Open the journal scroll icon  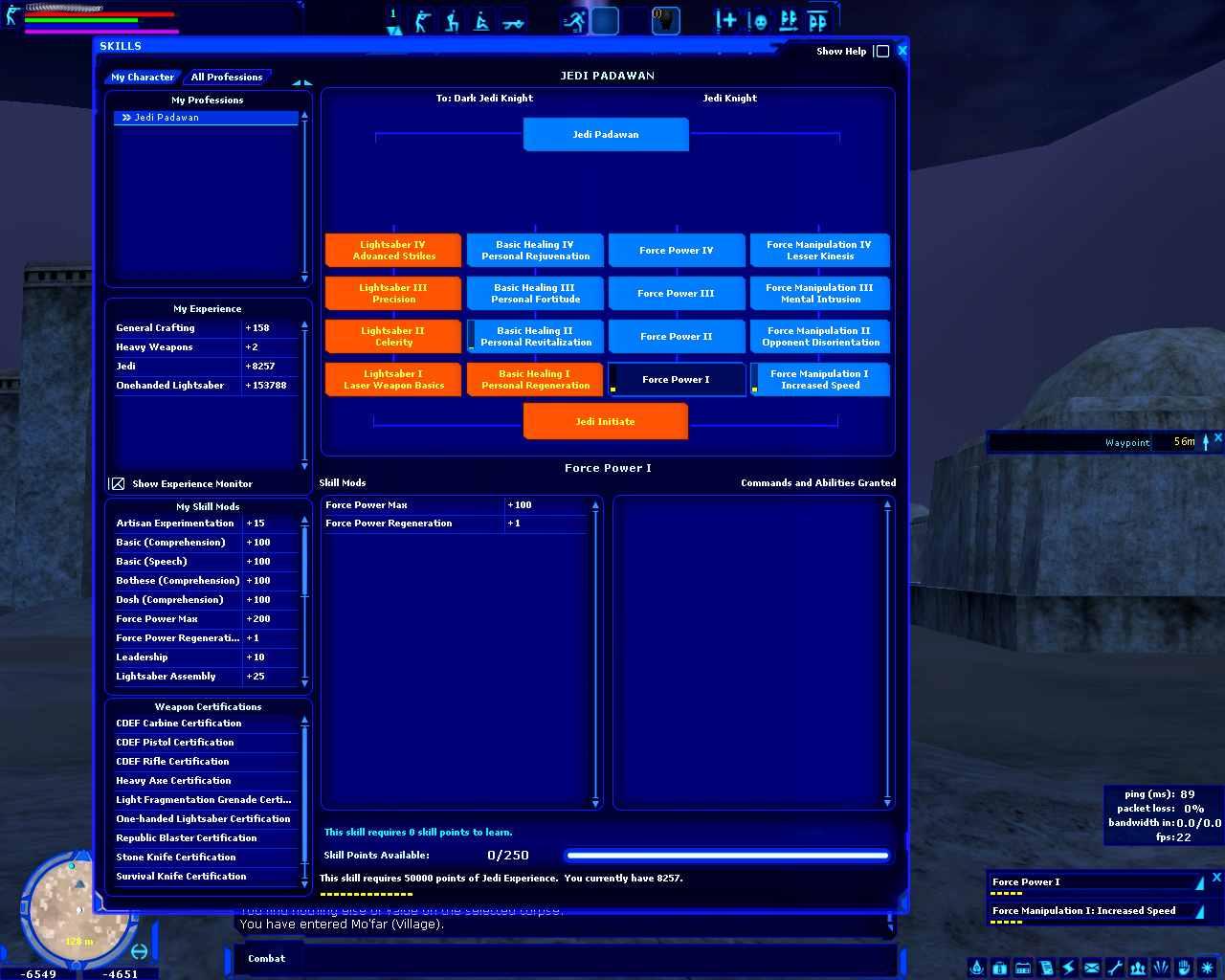click(1046, 968)
